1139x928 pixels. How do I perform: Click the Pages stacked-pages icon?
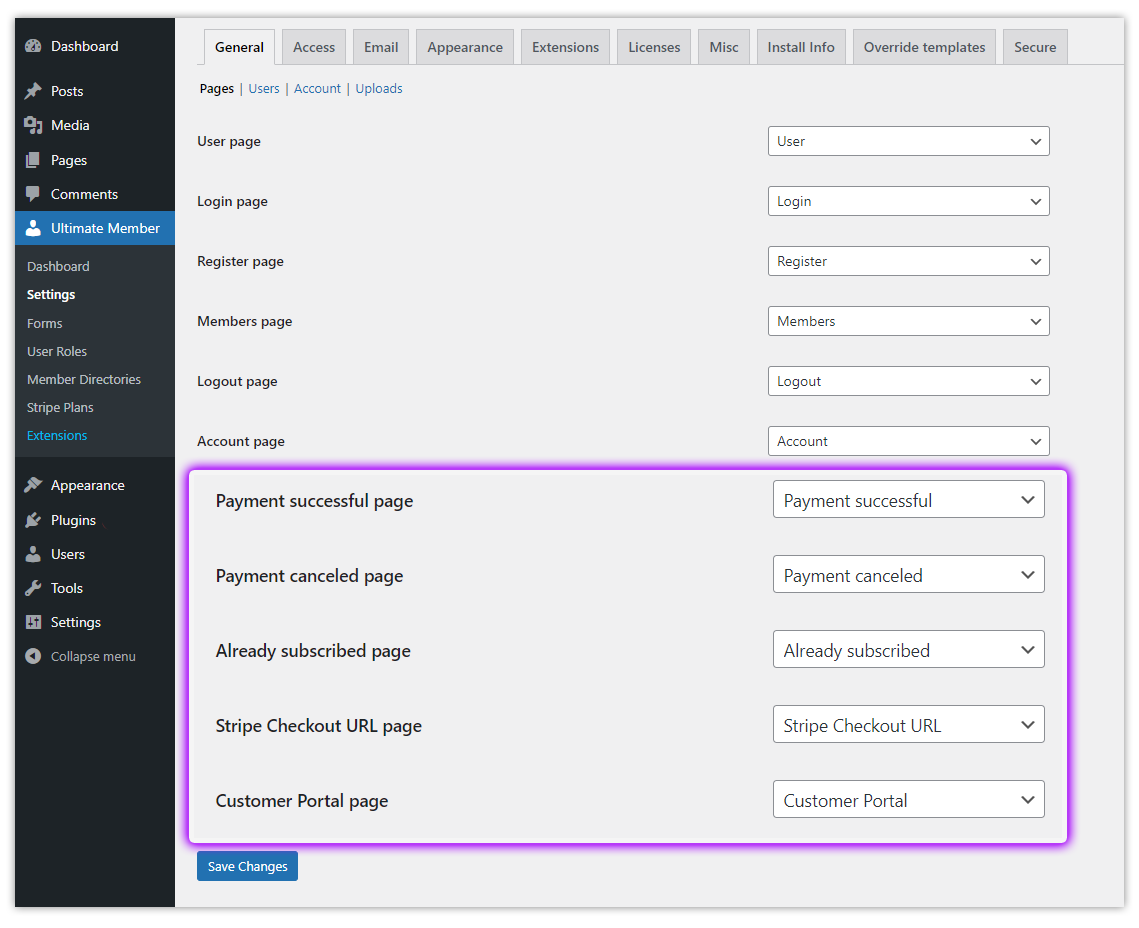click(x=32, y=160)
